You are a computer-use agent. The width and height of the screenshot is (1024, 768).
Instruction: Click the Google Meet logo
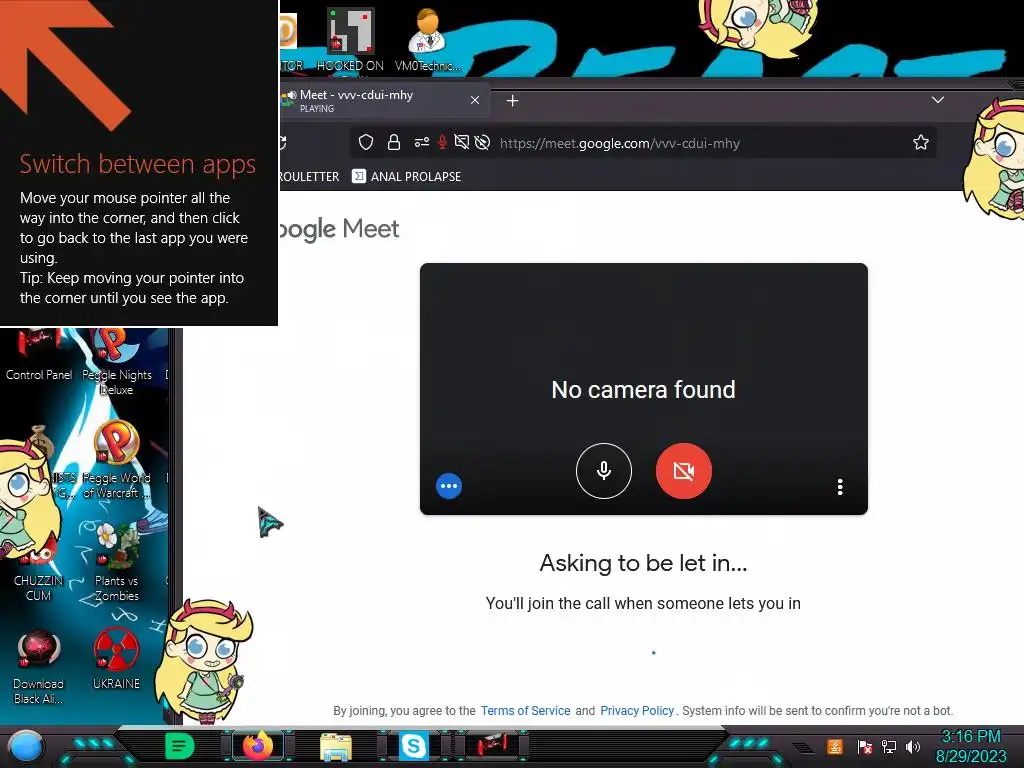(339, 229)
